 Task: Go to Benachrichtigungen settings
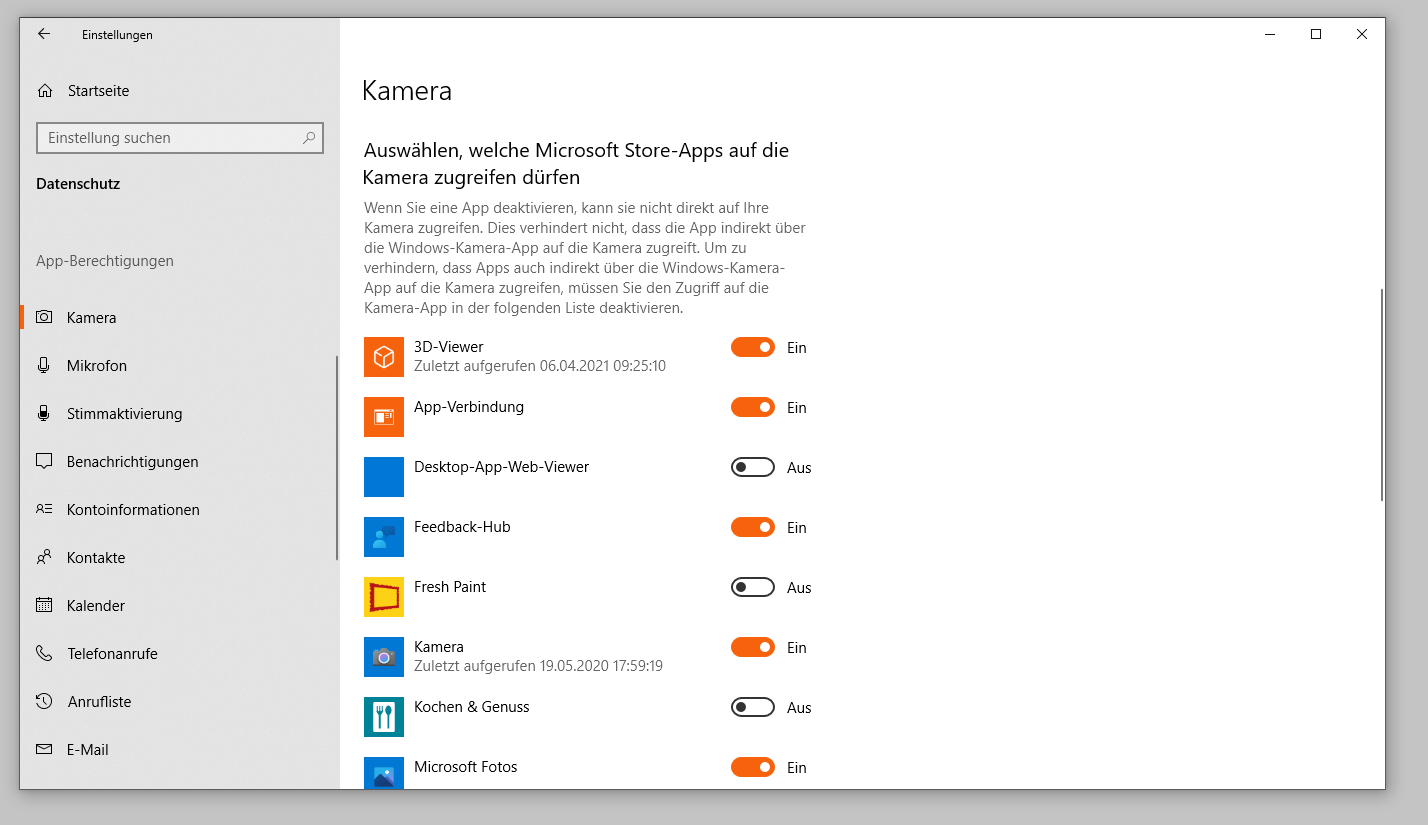(132, 462)
